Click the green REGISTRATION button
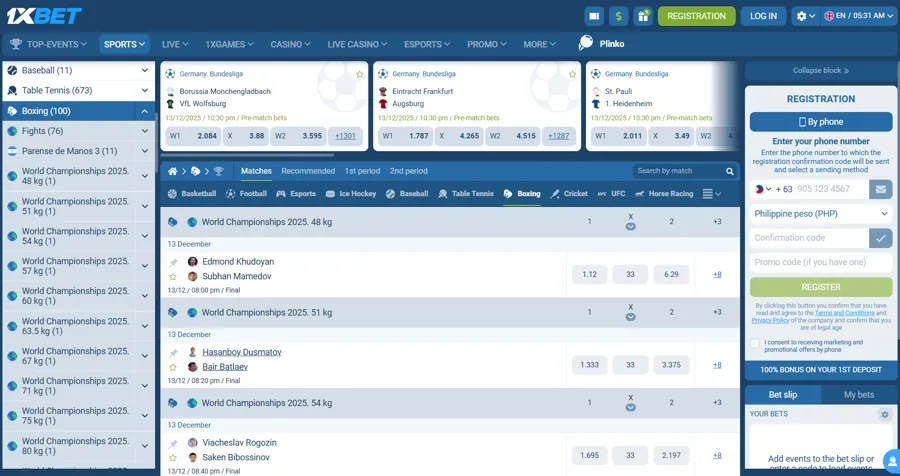Viewport: 900px width, 476px height. (696, 16)
